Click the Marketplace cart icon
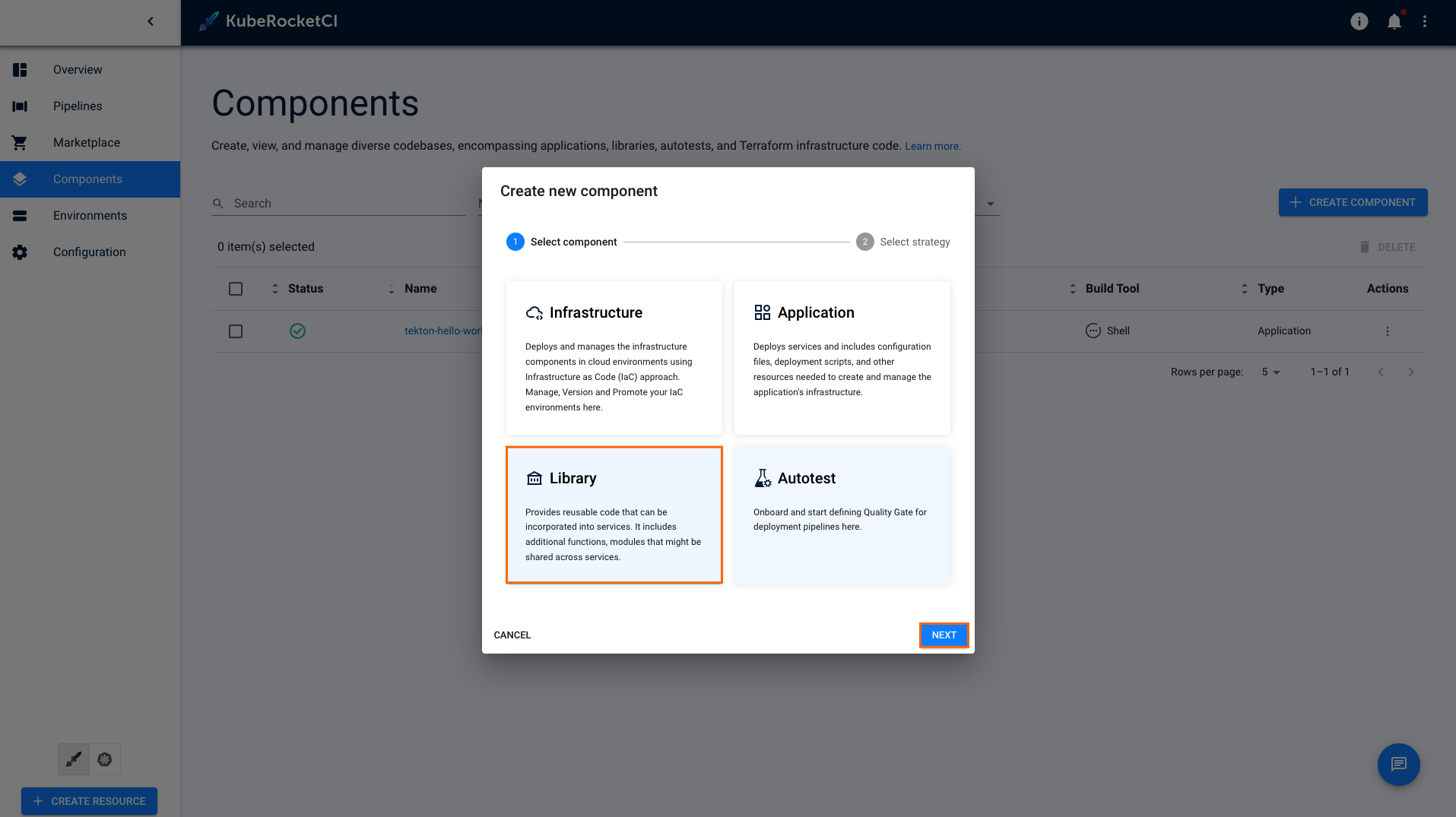This screenshot has width=1456, height=817. pyautogui.click(x=20, y=143)
